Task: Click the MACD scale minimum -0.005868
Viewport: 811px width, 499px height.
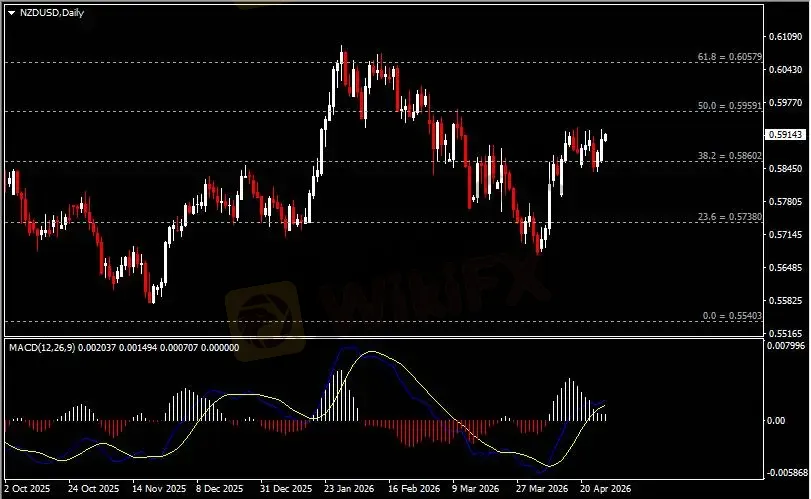Action: tap(786, 473)
